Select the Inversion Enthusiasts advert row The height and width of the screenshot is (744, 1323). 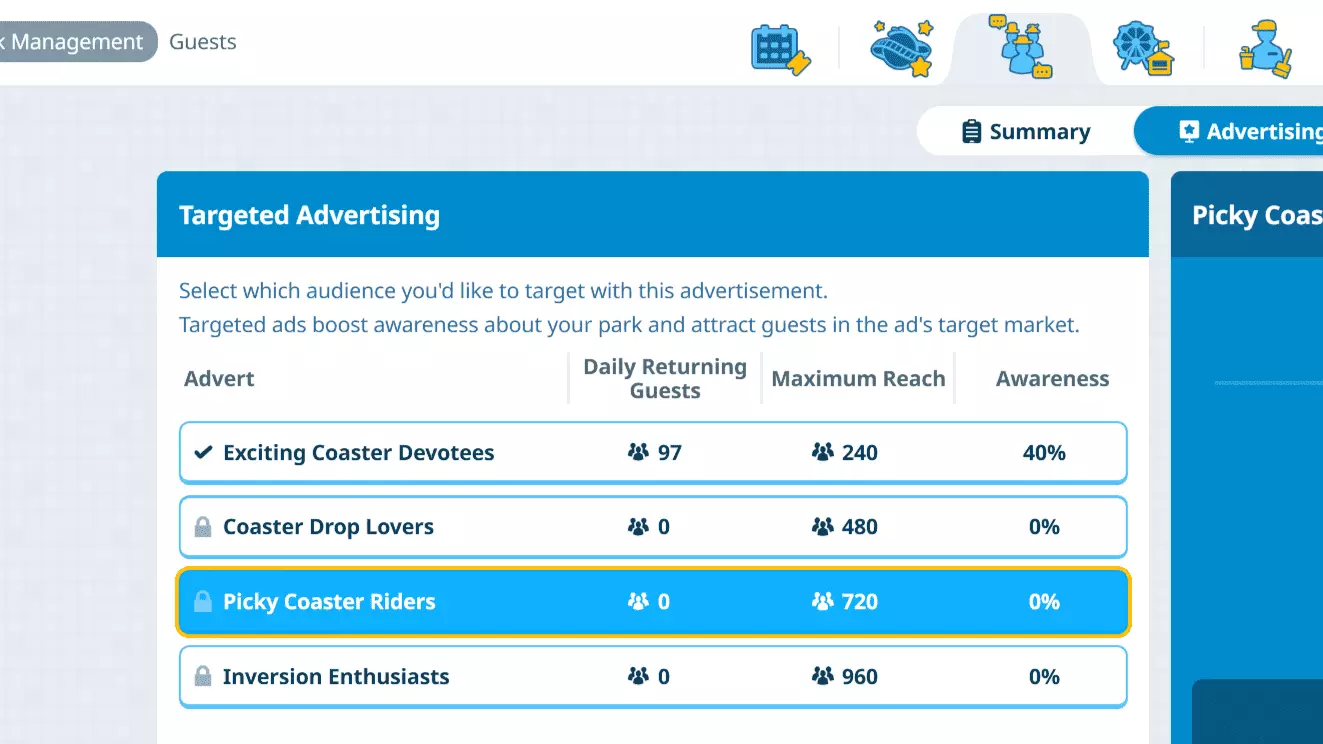pos(652,677)
